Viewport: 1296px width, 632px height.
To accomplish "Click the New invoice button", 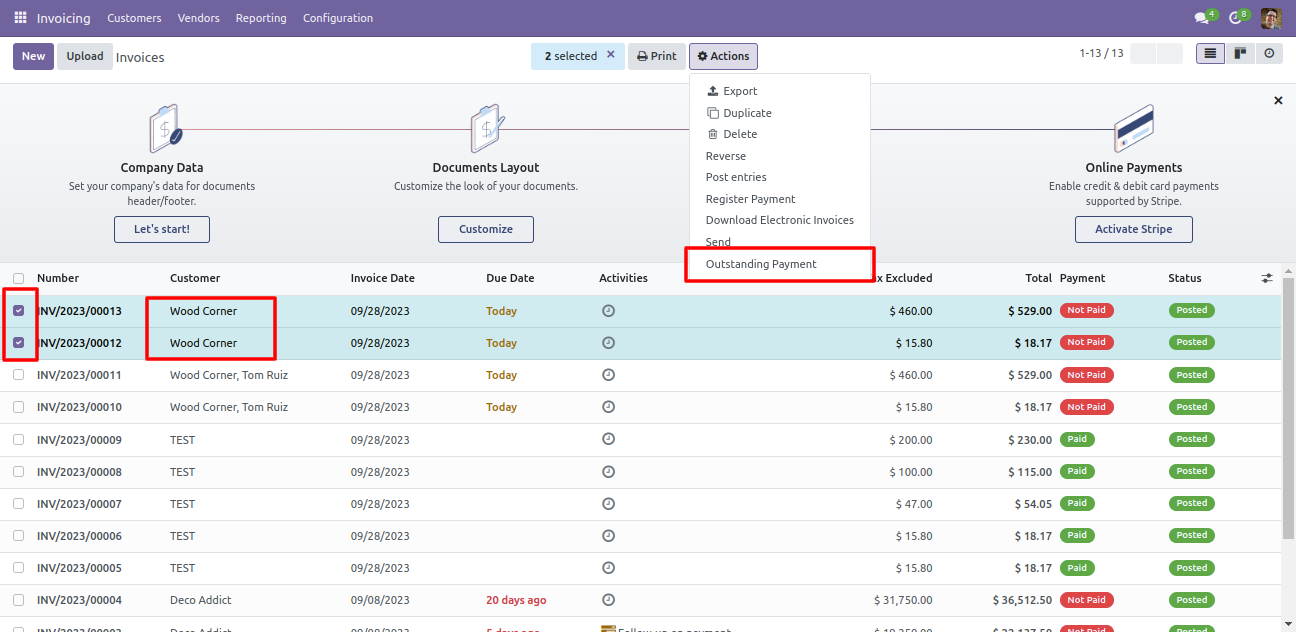I will (34, 56).
